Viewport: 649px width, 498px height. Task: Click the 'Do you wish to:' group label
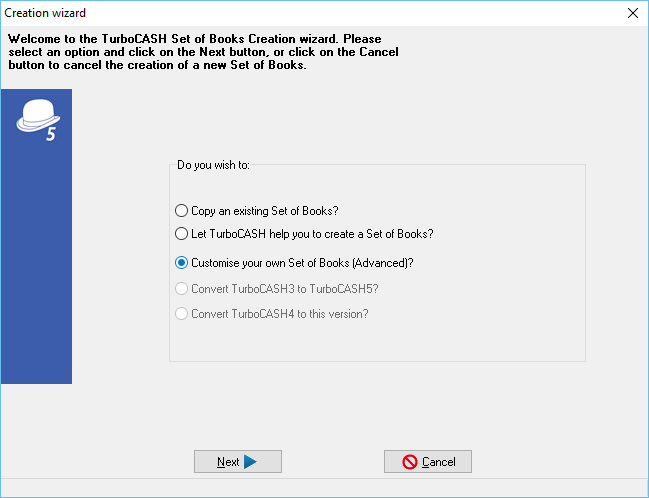pyautogui.click(x=213, y=165)
